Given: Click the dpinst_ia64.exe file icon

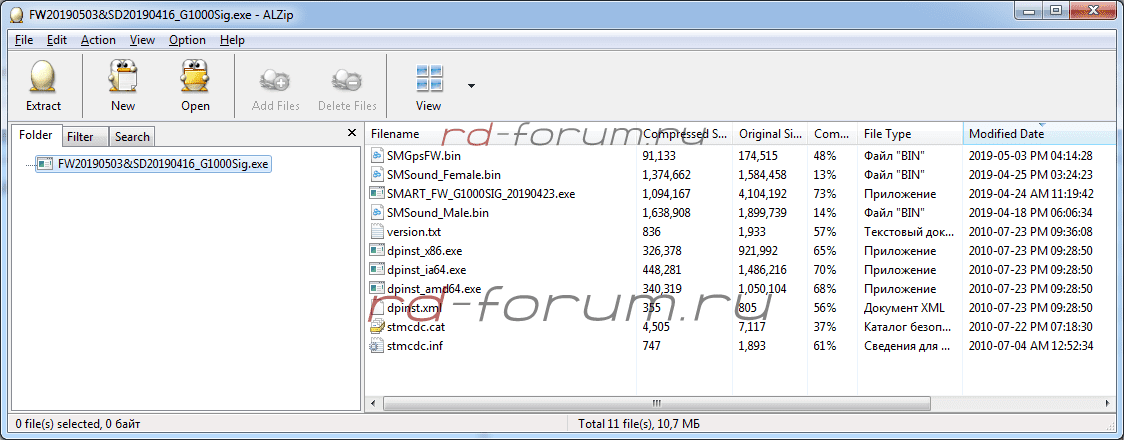Looking at the screenshot, I should pyautogui.click(x=377, y=270).
